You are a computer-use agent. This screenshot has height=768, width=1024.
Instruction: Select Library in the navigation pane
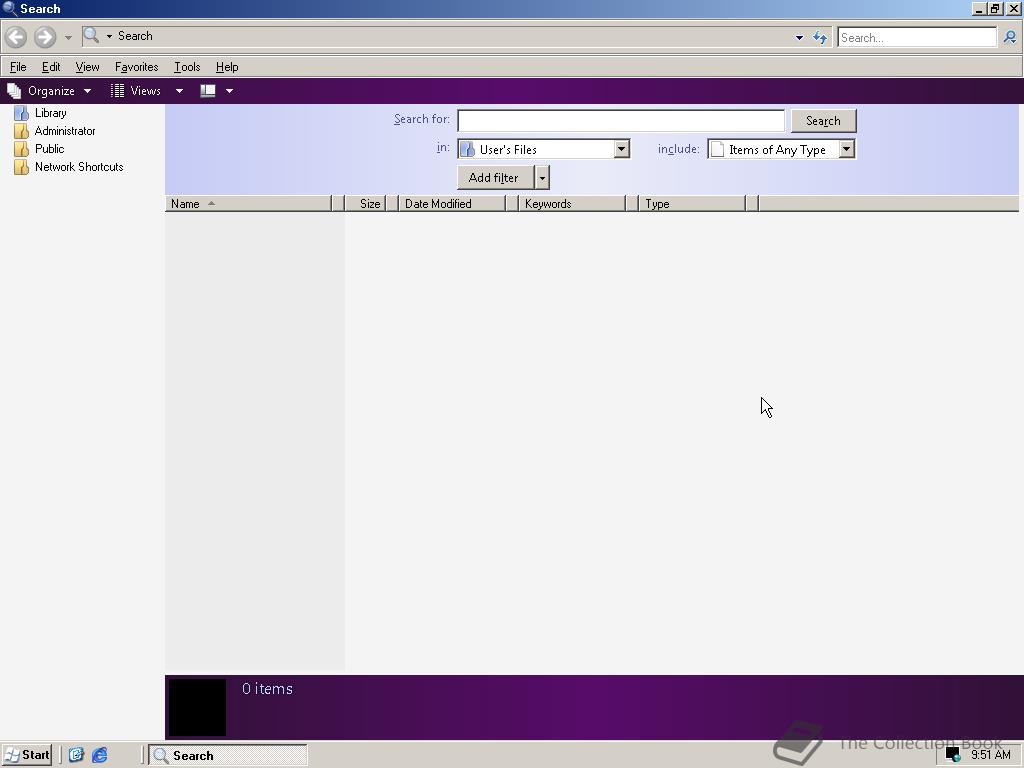pyautogui.click(x=50, y=113)
